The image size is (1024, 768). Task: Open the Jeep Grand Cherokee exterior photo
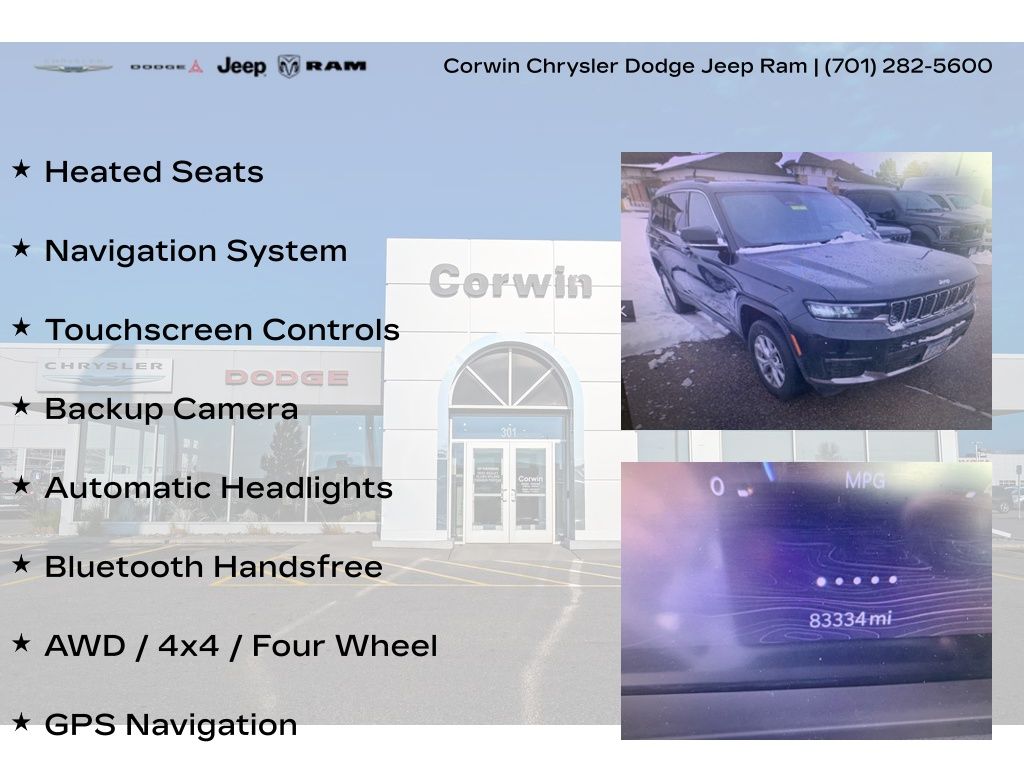[x=806, y=291]
